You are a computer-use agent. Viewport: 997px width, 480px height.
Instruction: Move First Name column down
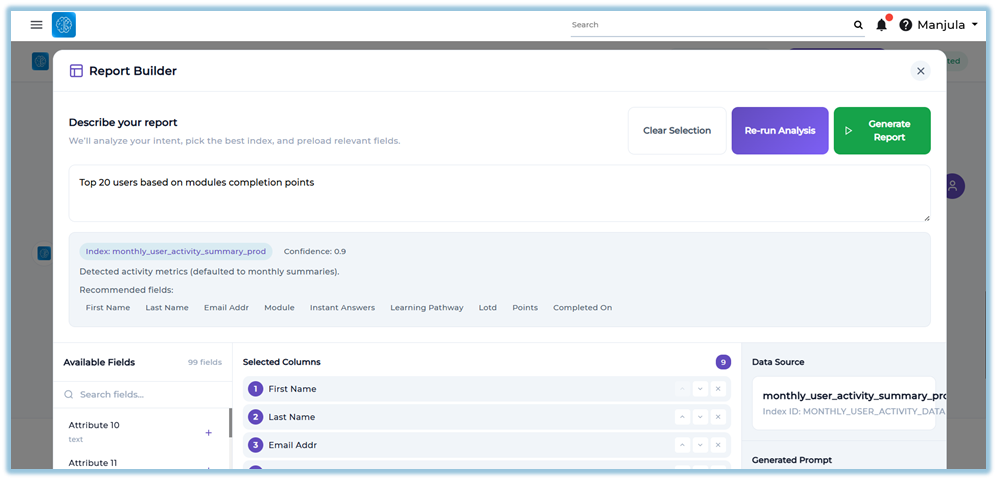(x=700, y=389)
